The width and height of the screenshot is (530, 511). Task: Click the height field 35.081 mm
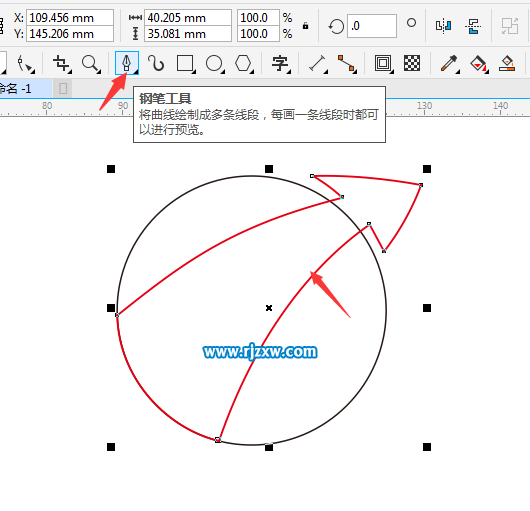pyautogui.click(x=188, y=34)
